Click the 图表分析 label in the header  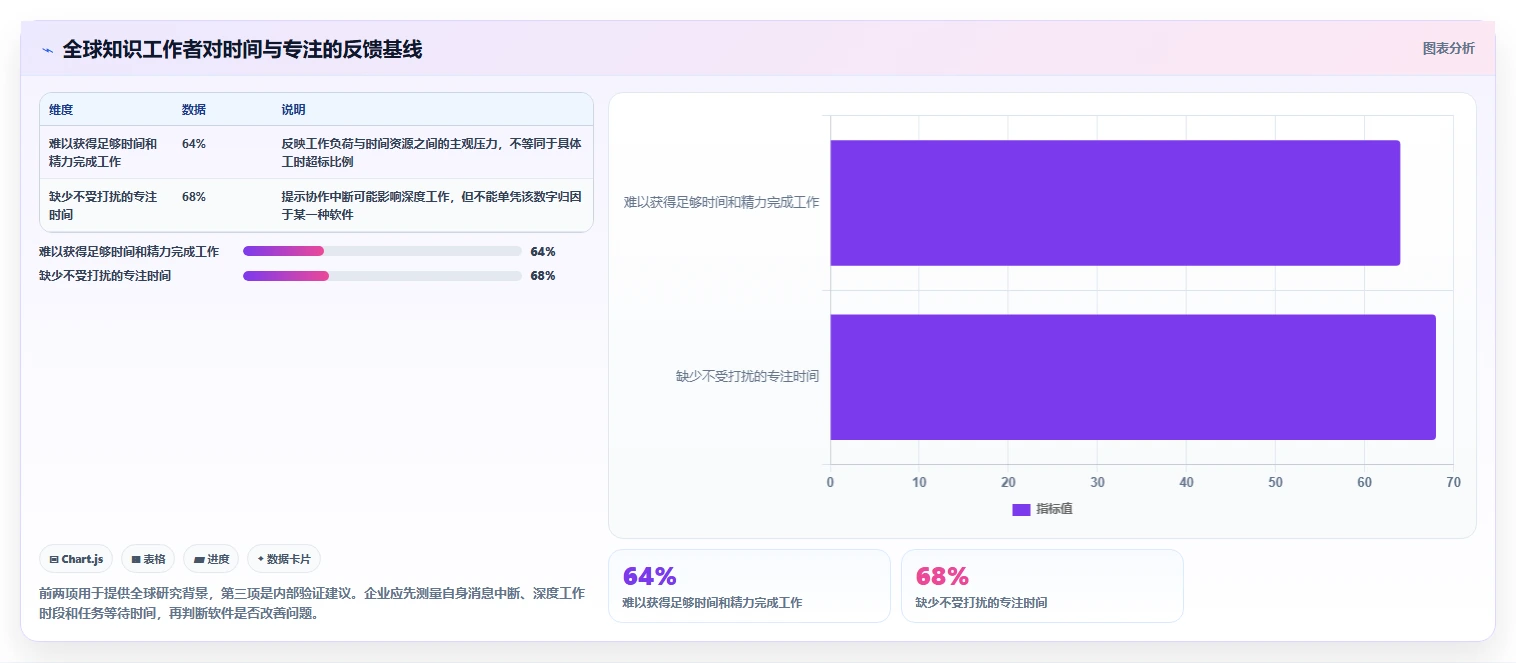click(x=1448, y=48)
